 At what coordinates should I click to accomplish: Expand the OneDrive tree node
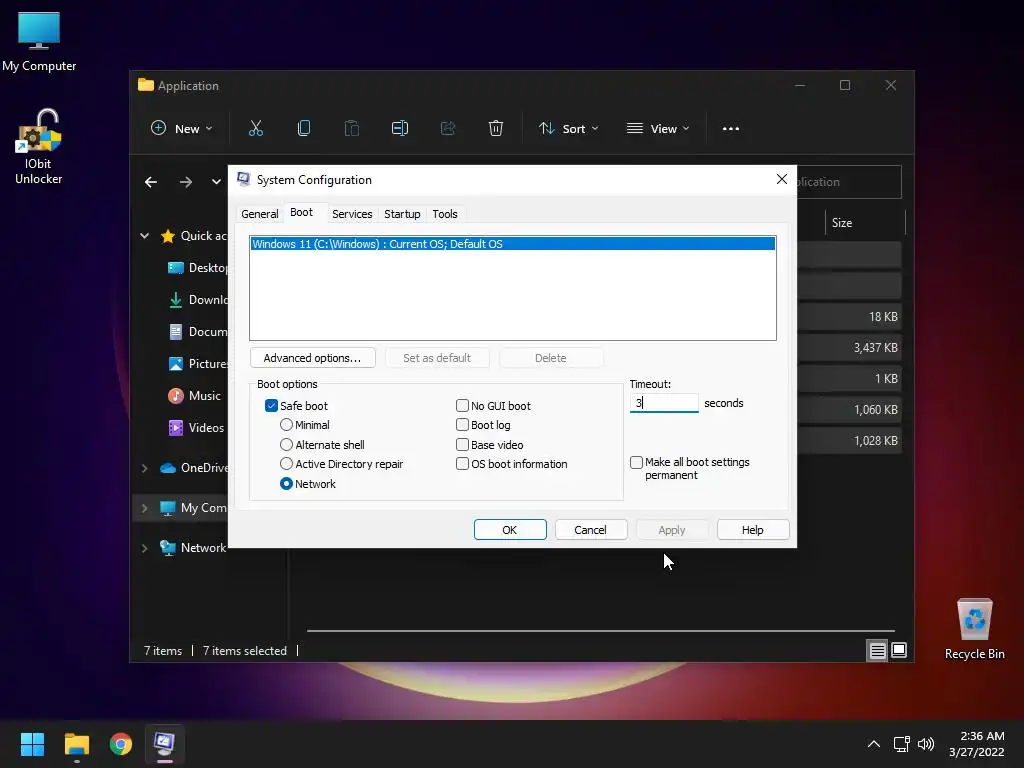[x=145, y=468]
